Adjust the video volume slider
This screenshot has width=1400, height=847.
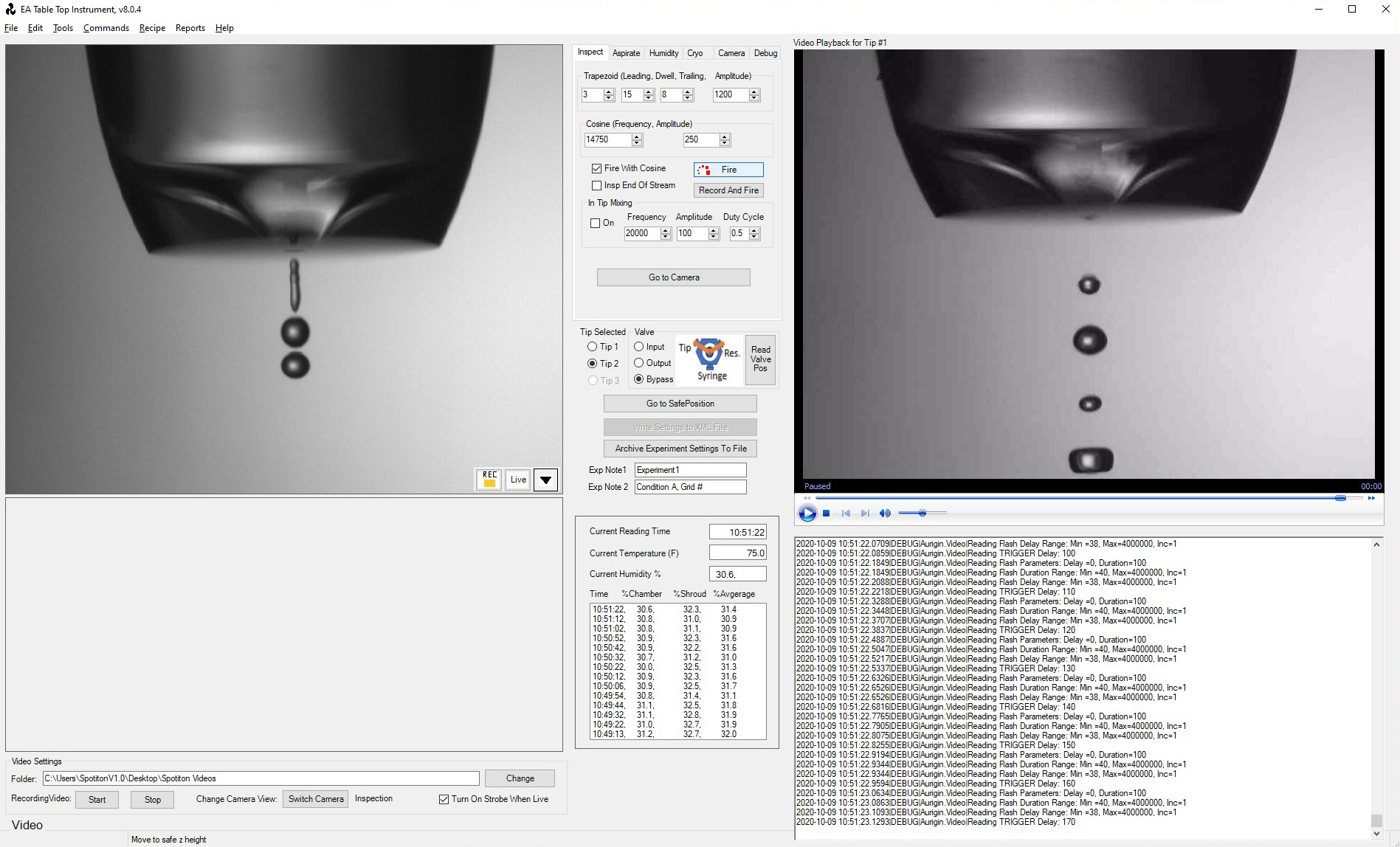[x=922, y=514]
